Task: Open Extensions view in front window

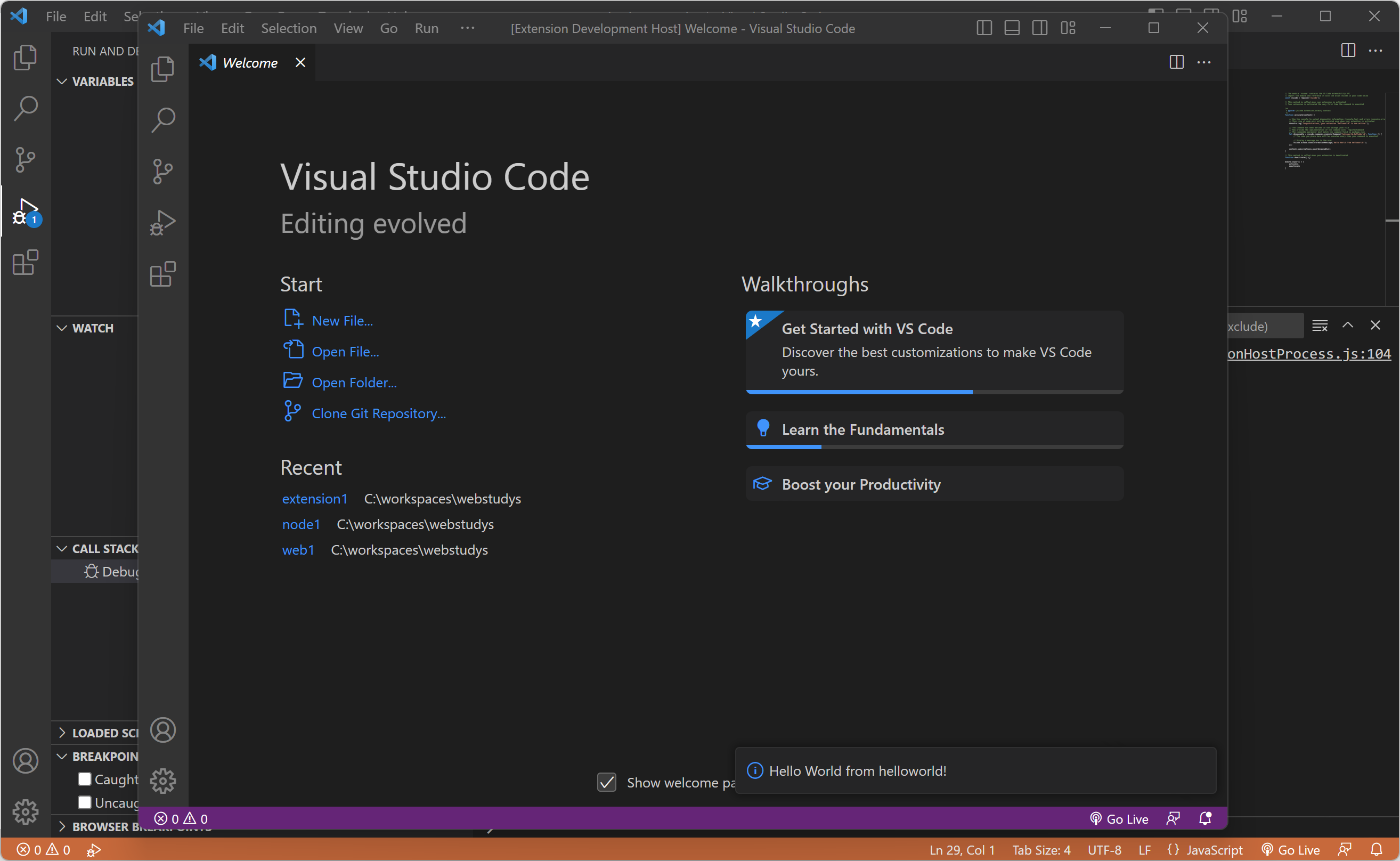Action: [163, 274]
